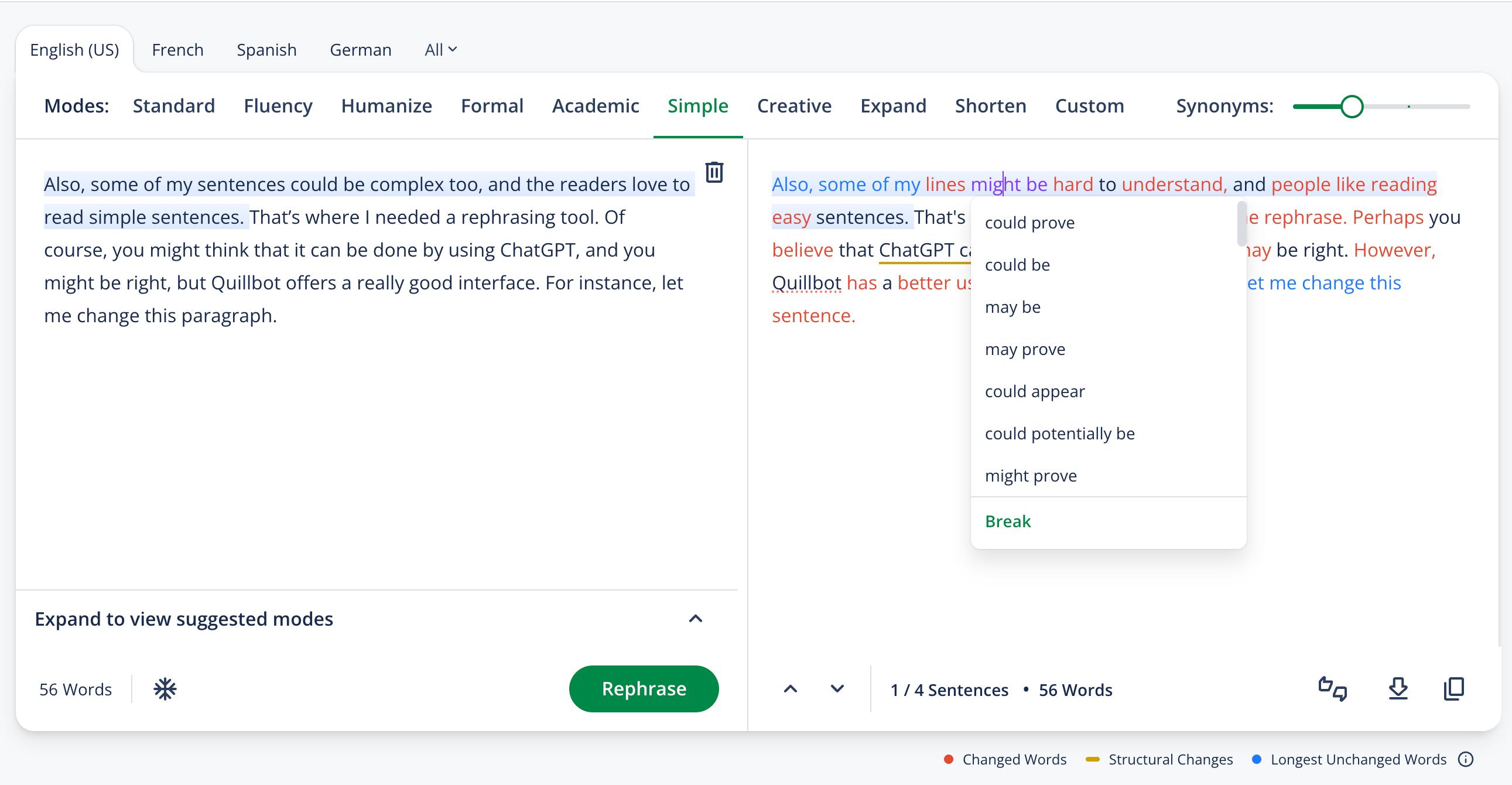Viewport: 1512px width, 785px height.
Task: Open the All languages dropdown
Action: coord(440,50)
